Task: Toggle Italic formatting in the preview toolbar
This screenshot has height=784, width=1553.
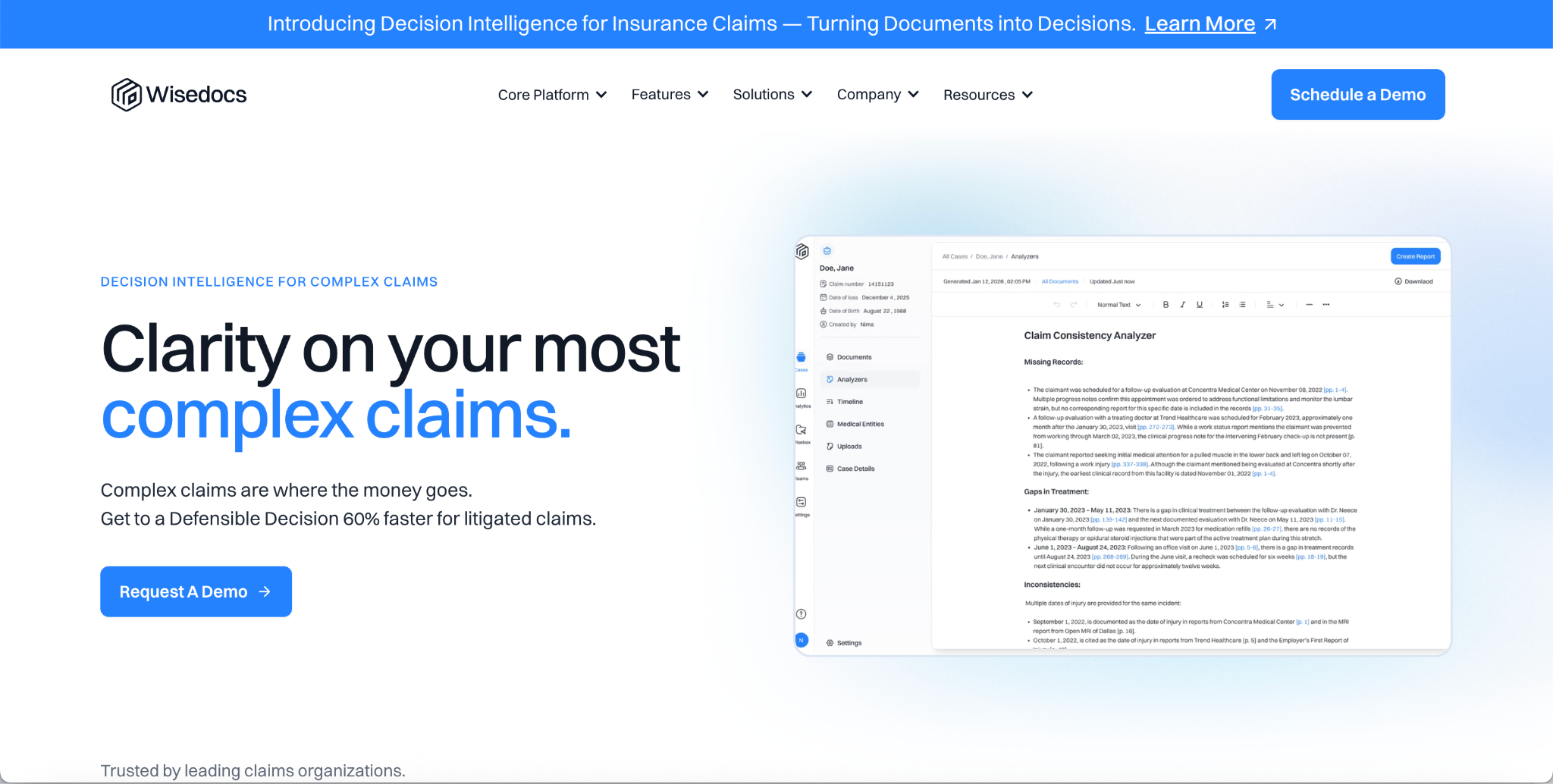Action: pos(1182,305)
